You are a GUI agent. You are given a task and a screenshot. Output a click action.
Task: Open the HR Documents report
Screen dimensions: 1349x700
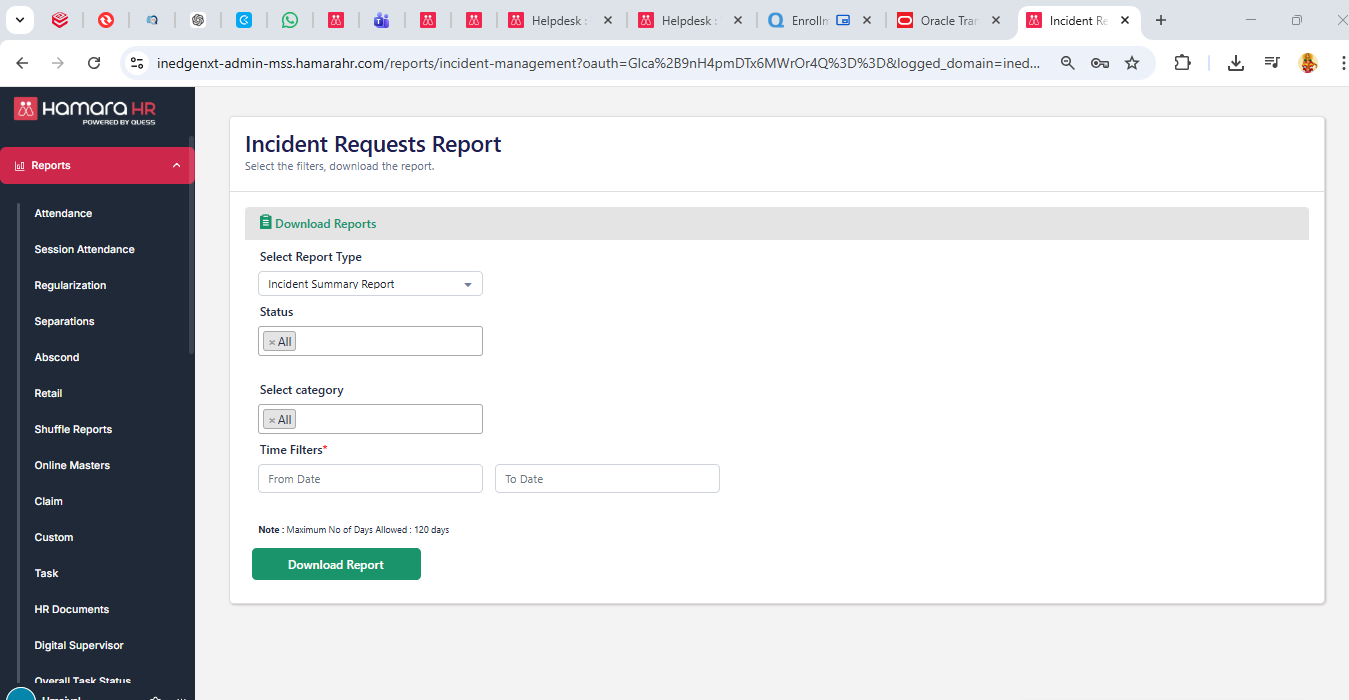(x=72, y=609)
